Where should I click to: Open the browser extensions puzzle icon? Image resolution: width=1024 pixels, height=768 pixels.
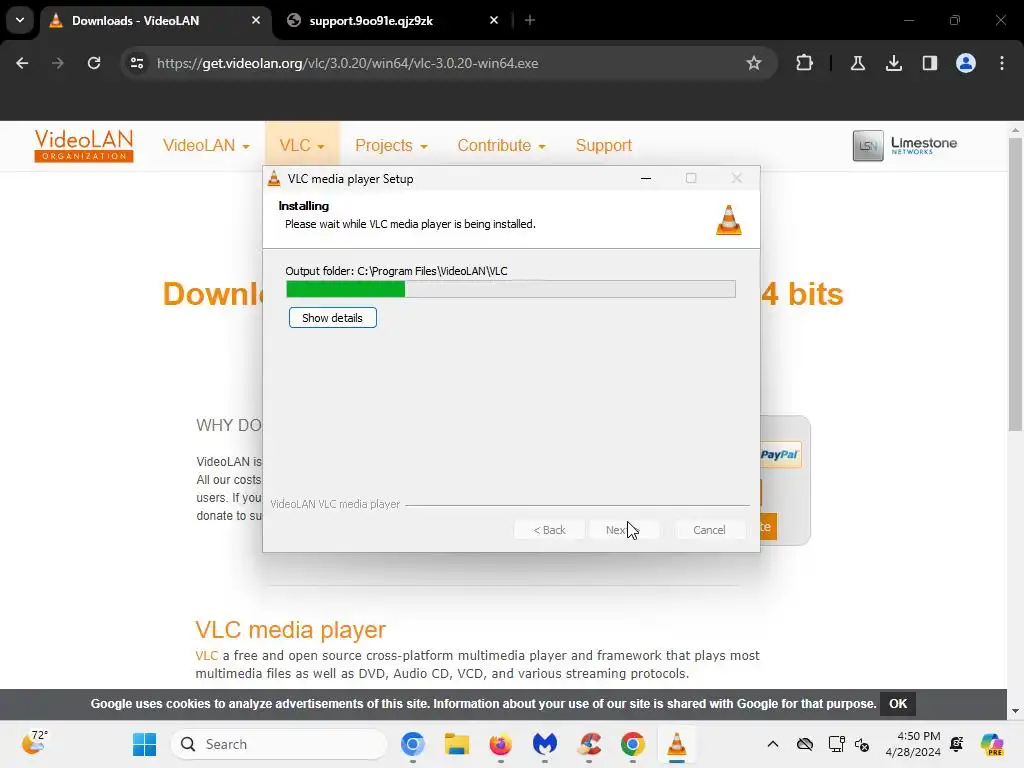point(805,63)
